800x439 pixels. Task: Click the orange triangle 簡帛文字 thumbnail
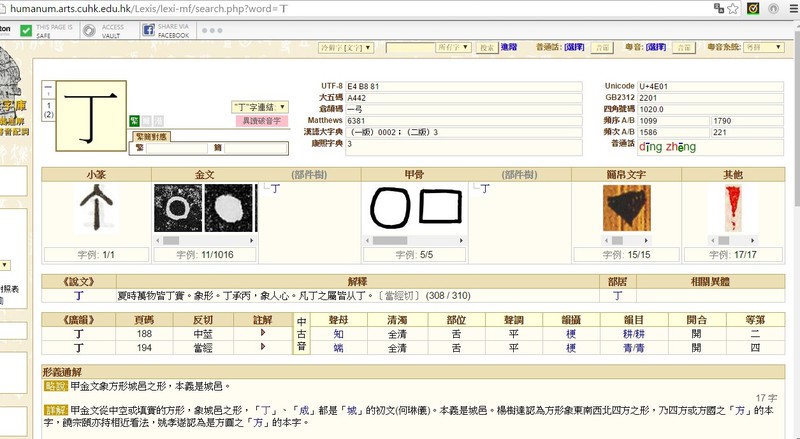click(626, 210)
